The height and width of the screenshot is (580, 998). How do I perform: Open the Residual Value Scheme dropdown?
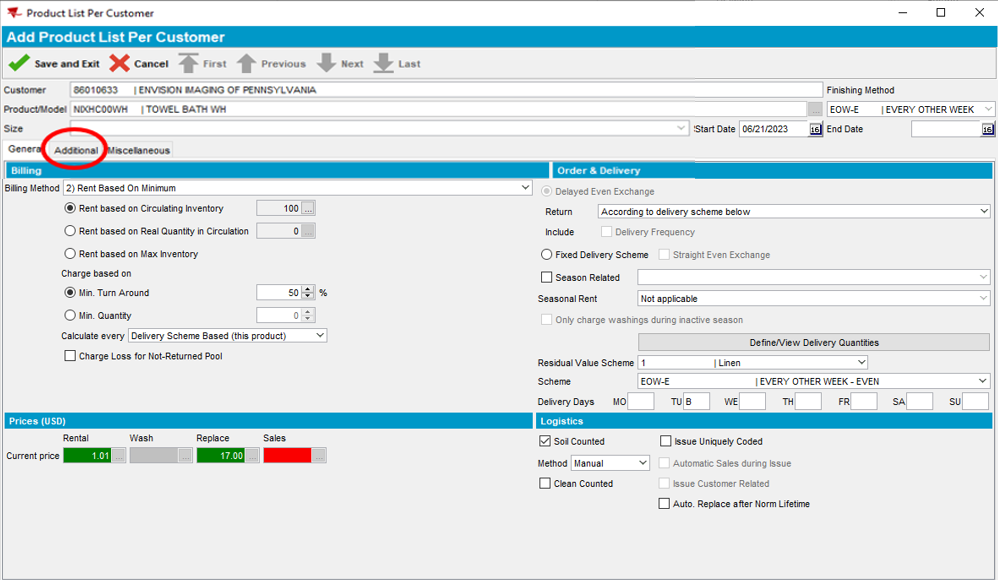[861, 363]
